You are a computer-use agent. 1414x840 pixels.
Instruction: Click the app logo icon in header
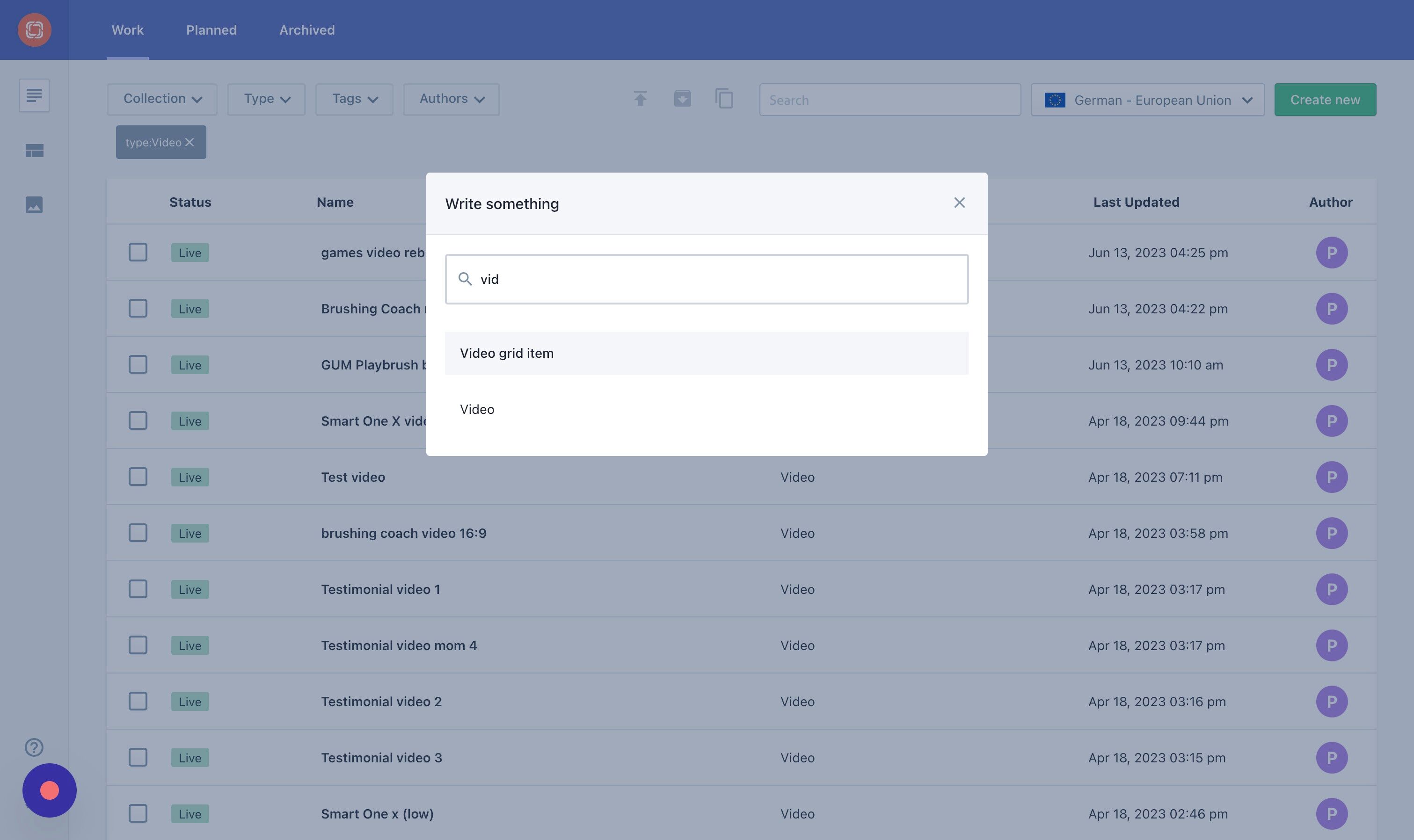point(34,30)
